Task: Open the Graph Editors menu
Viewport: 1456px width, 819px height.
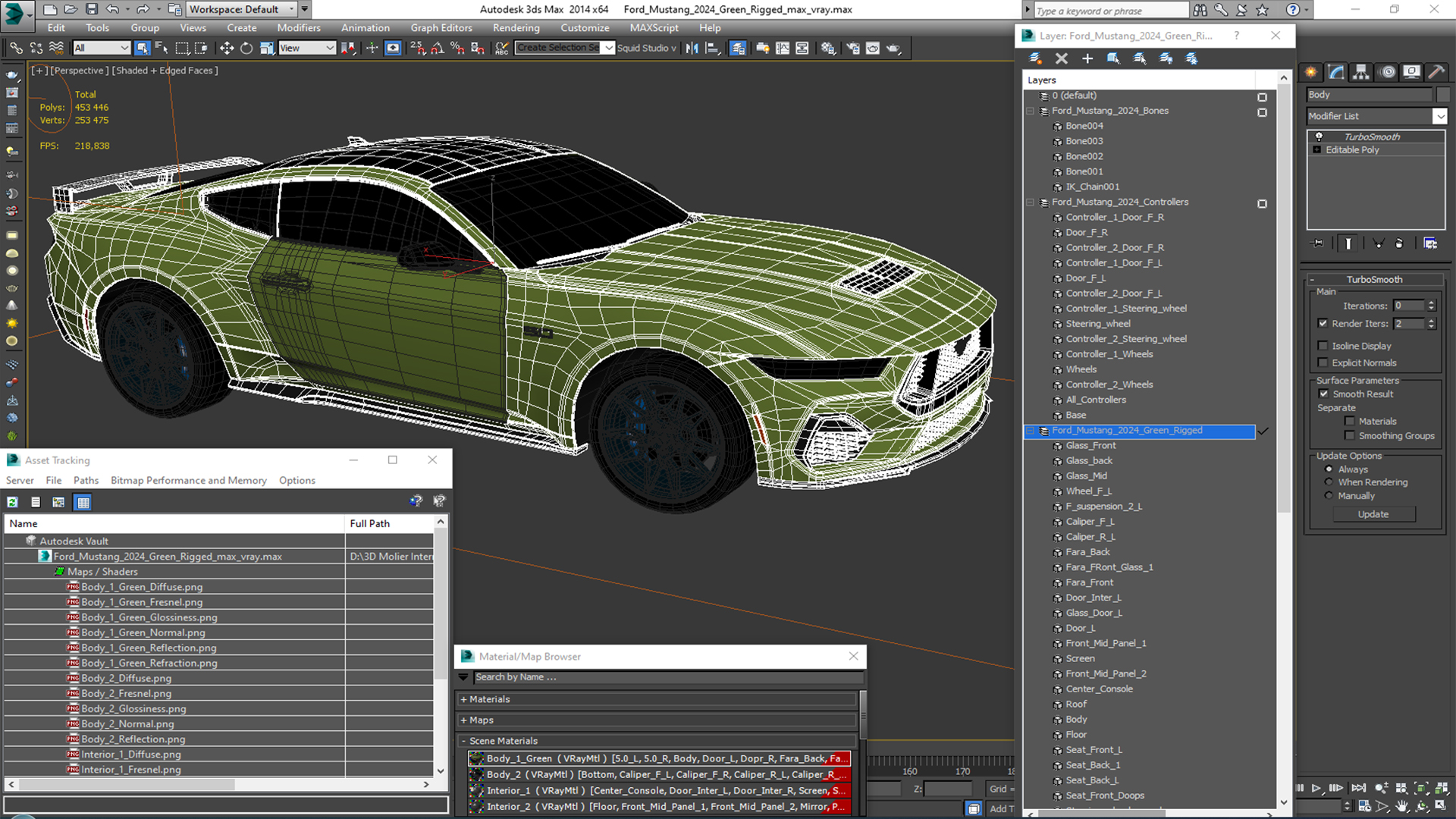Action: [441, 28]
